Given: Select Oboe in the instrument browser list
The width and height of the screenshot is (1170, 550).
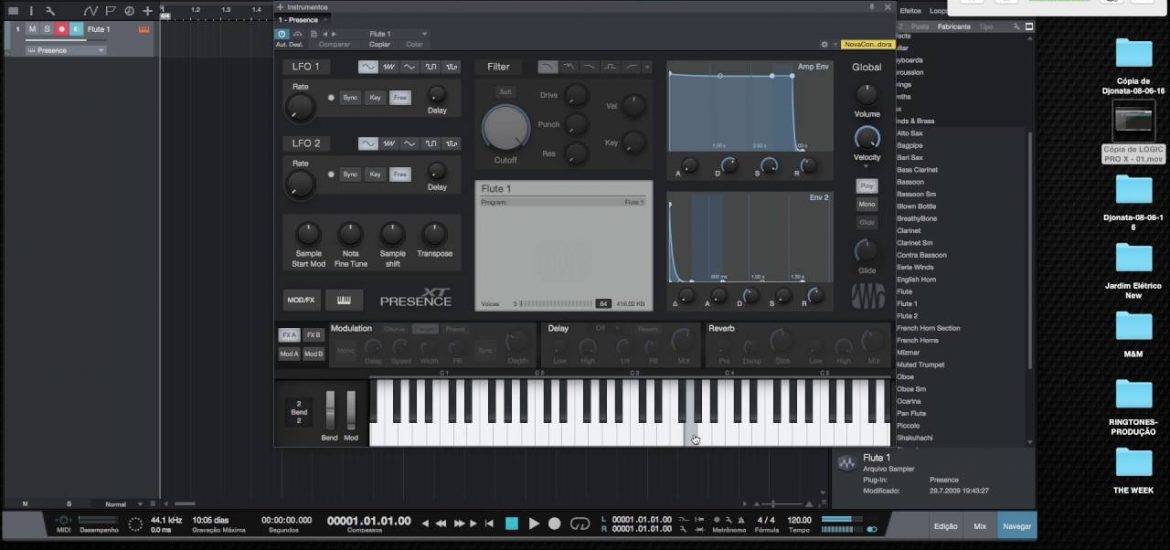Looking at the screenshot, I should click(904, 376).
